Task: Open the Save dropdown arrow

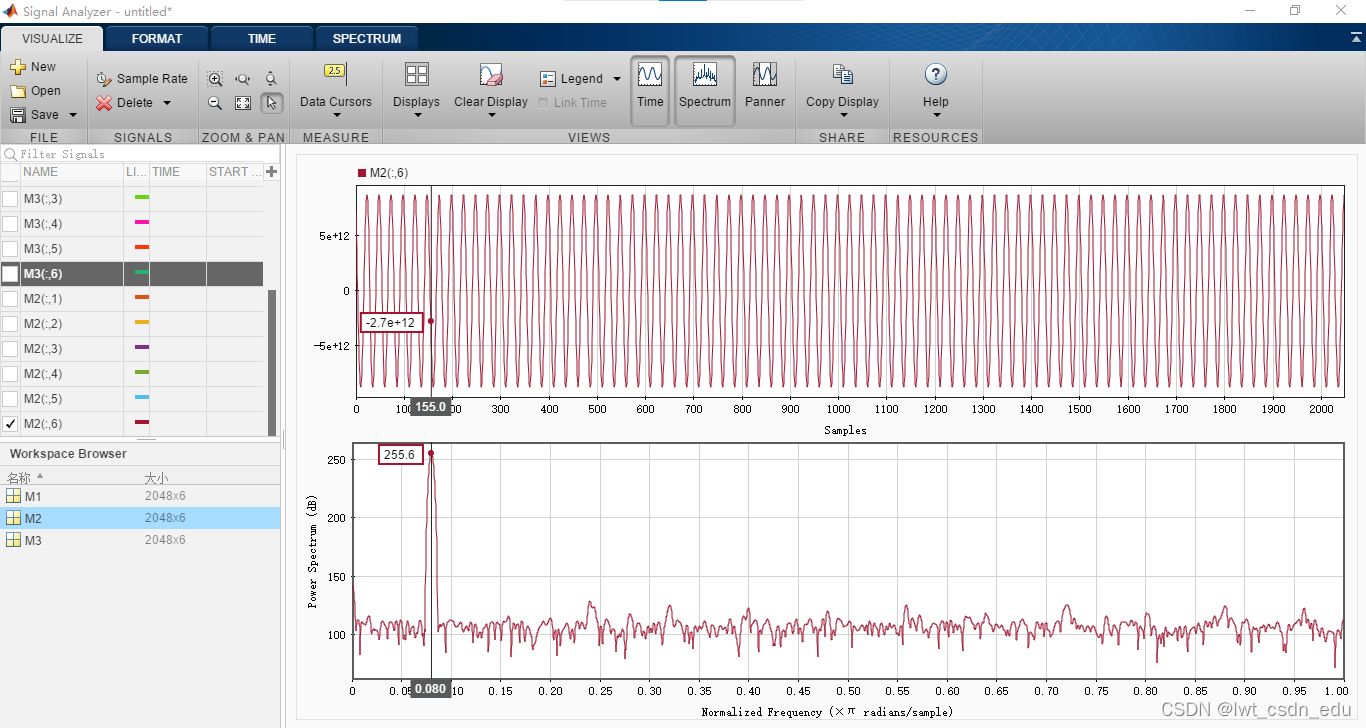Action: click(73, 115)
